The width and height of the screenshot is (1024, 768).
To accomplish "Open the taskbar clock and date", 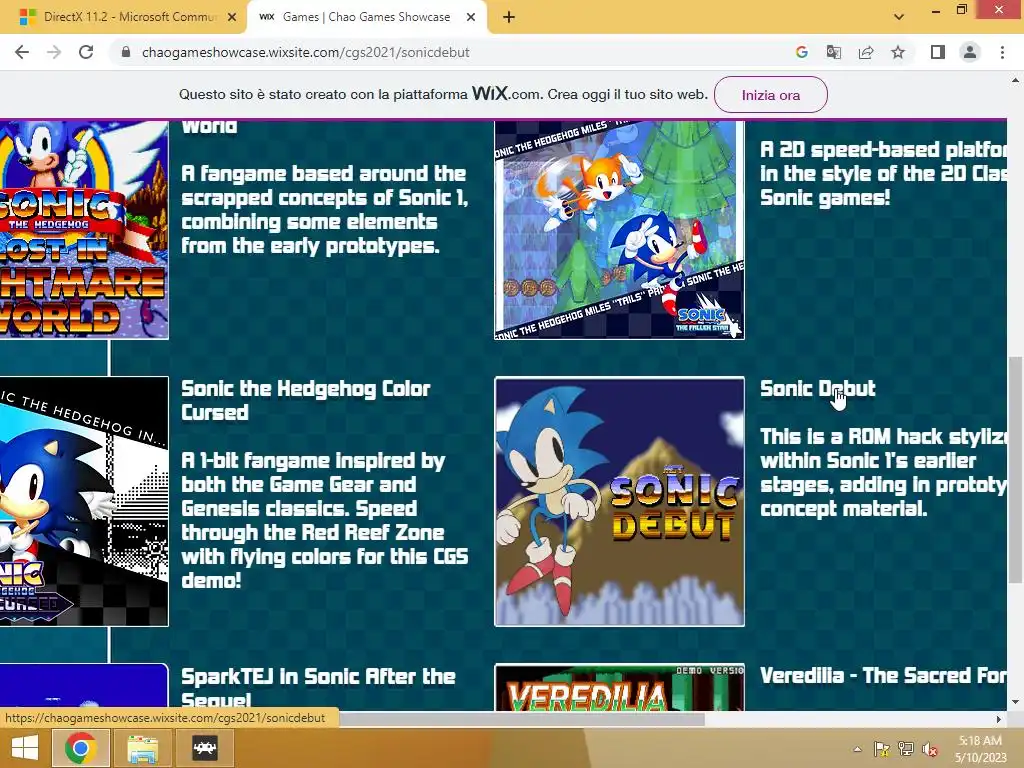I will tap(980, 749).
